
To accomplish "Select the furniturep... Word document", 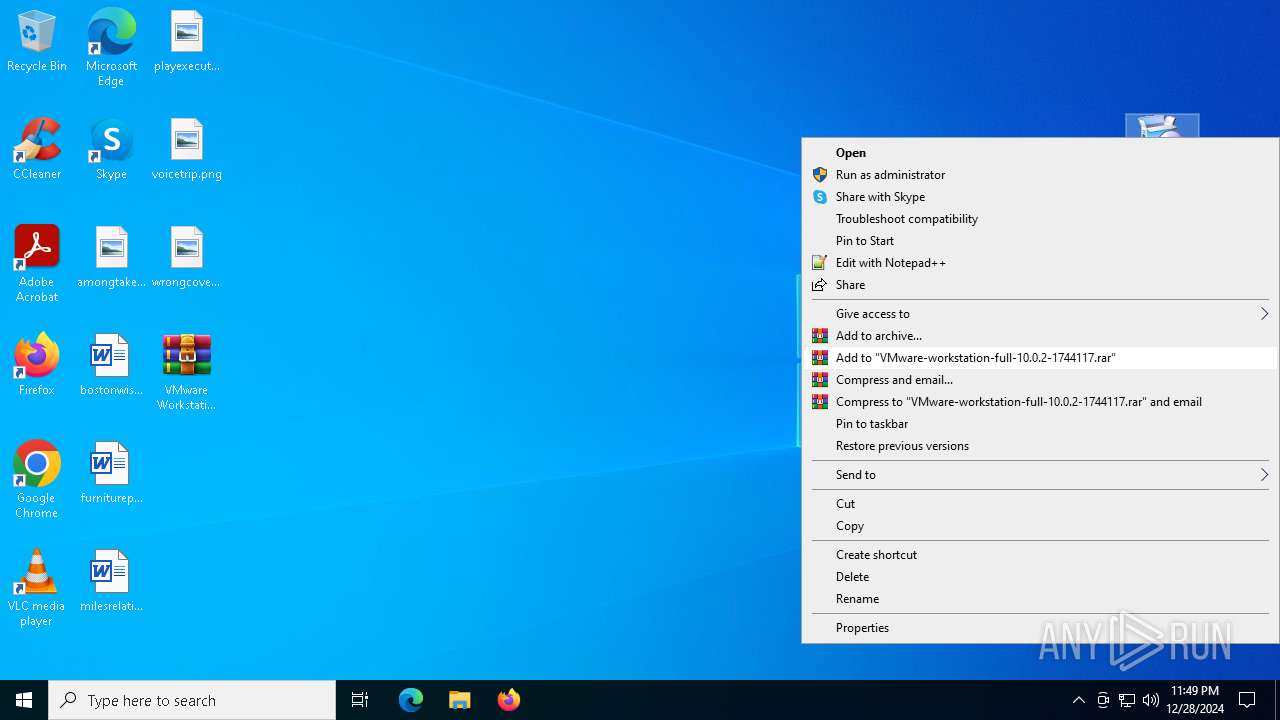I will click(111, 473).
